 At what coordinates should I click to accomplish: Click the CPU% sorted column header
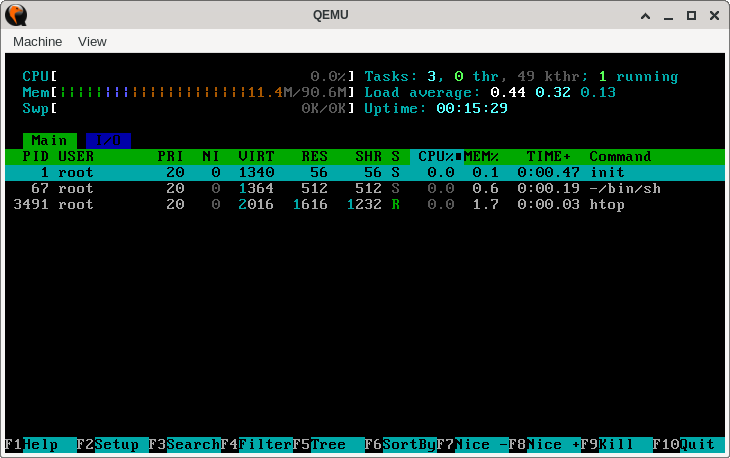point(437,157)
